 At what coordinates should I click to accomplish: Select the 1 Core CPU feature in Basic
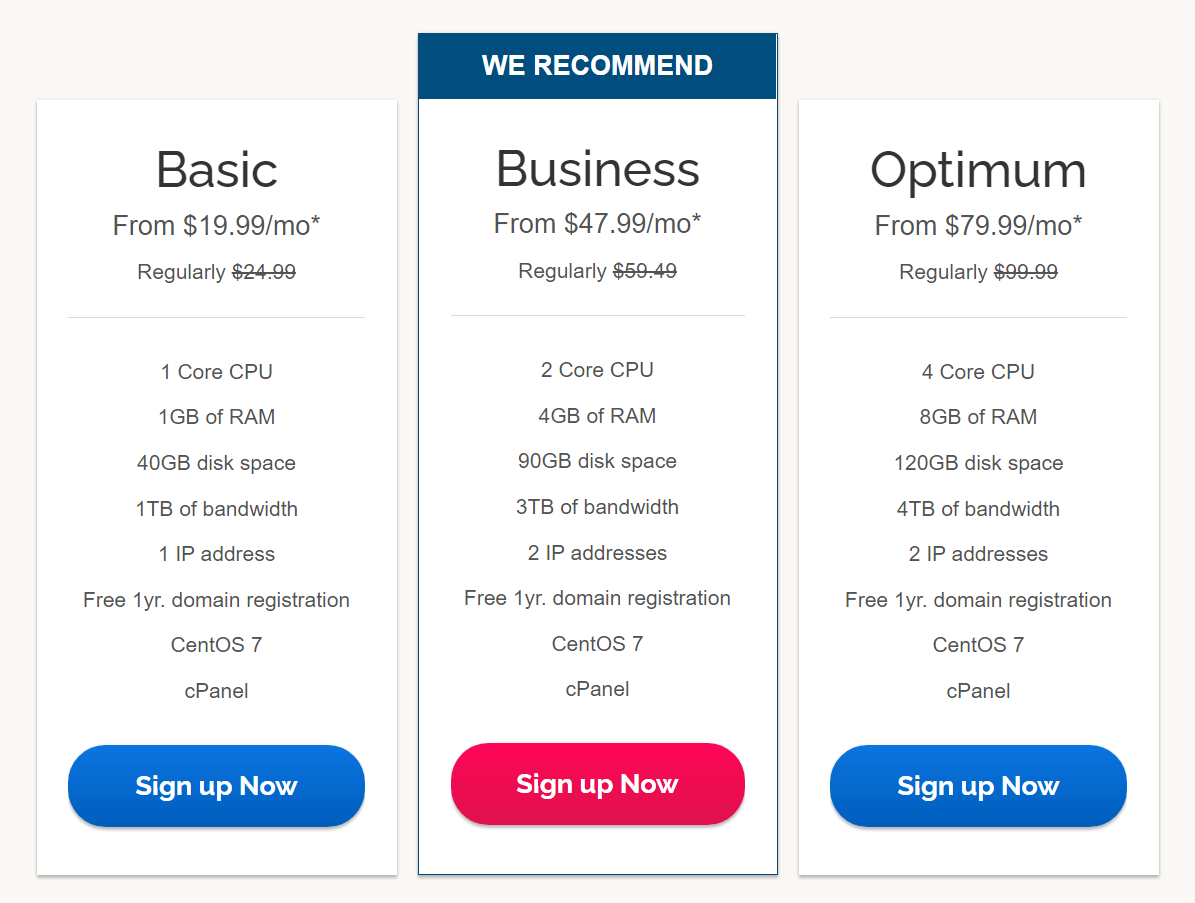pos(216,371)
